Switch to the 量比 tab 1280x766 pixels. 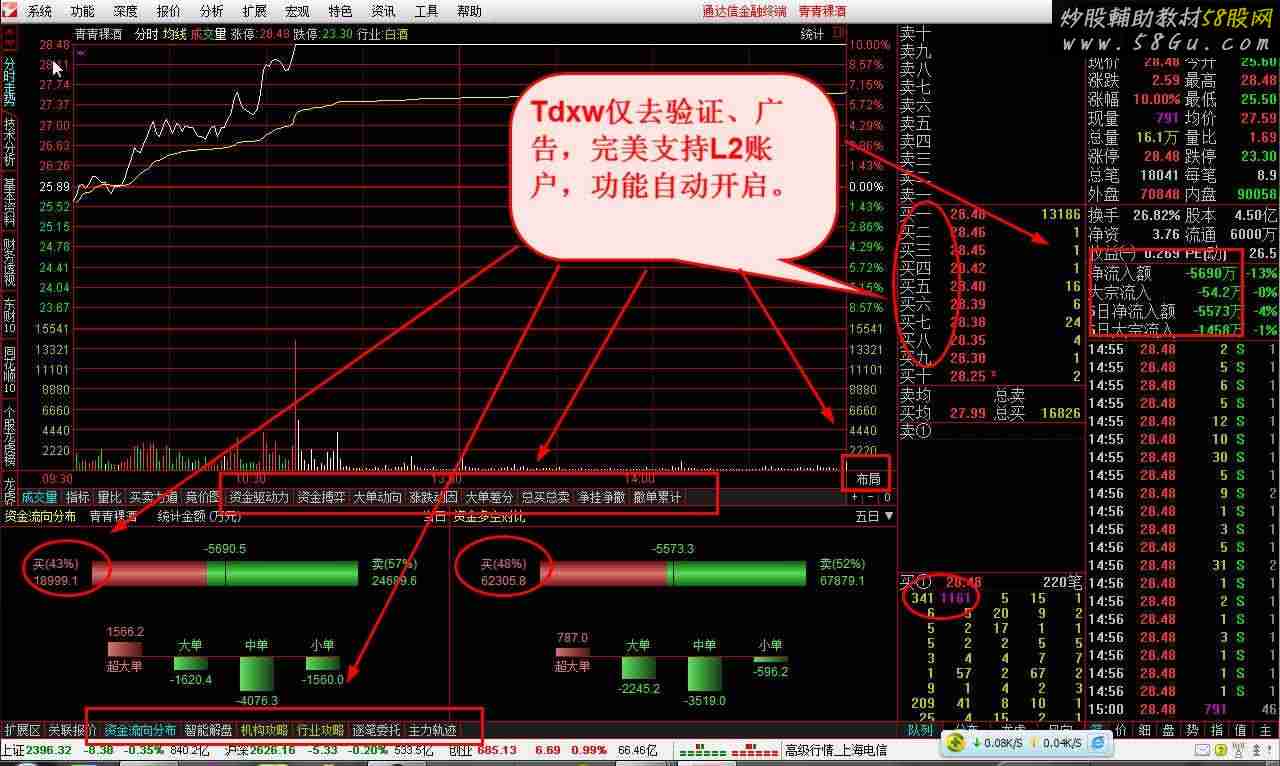[x=109, y=497]
